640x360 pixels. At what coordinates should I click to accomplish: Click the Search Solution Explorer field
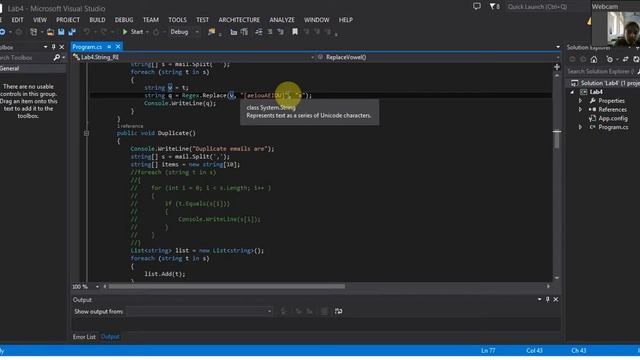point(602,71)
